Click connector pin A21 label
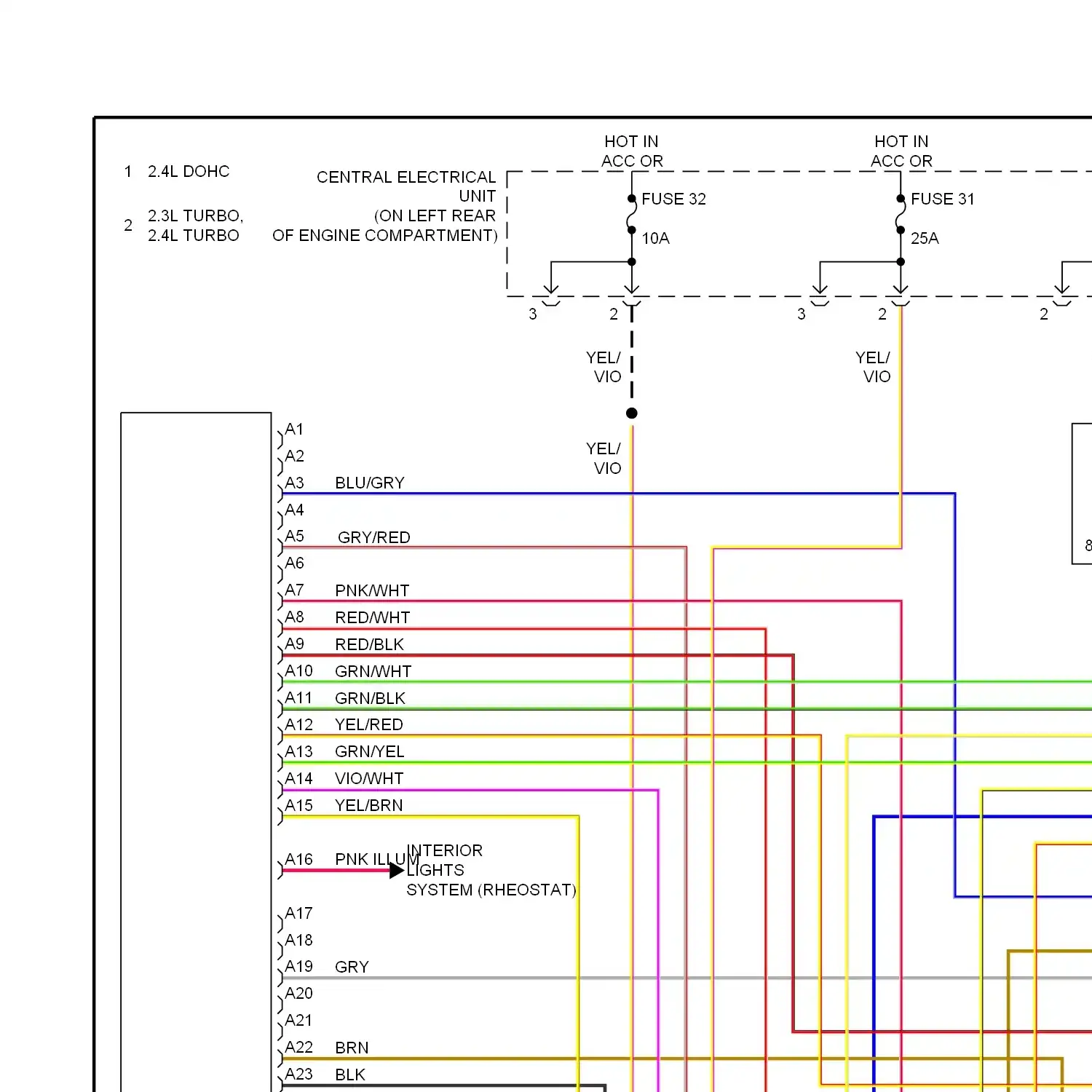1092x1092 pixels. click(x=298, y=1020)
